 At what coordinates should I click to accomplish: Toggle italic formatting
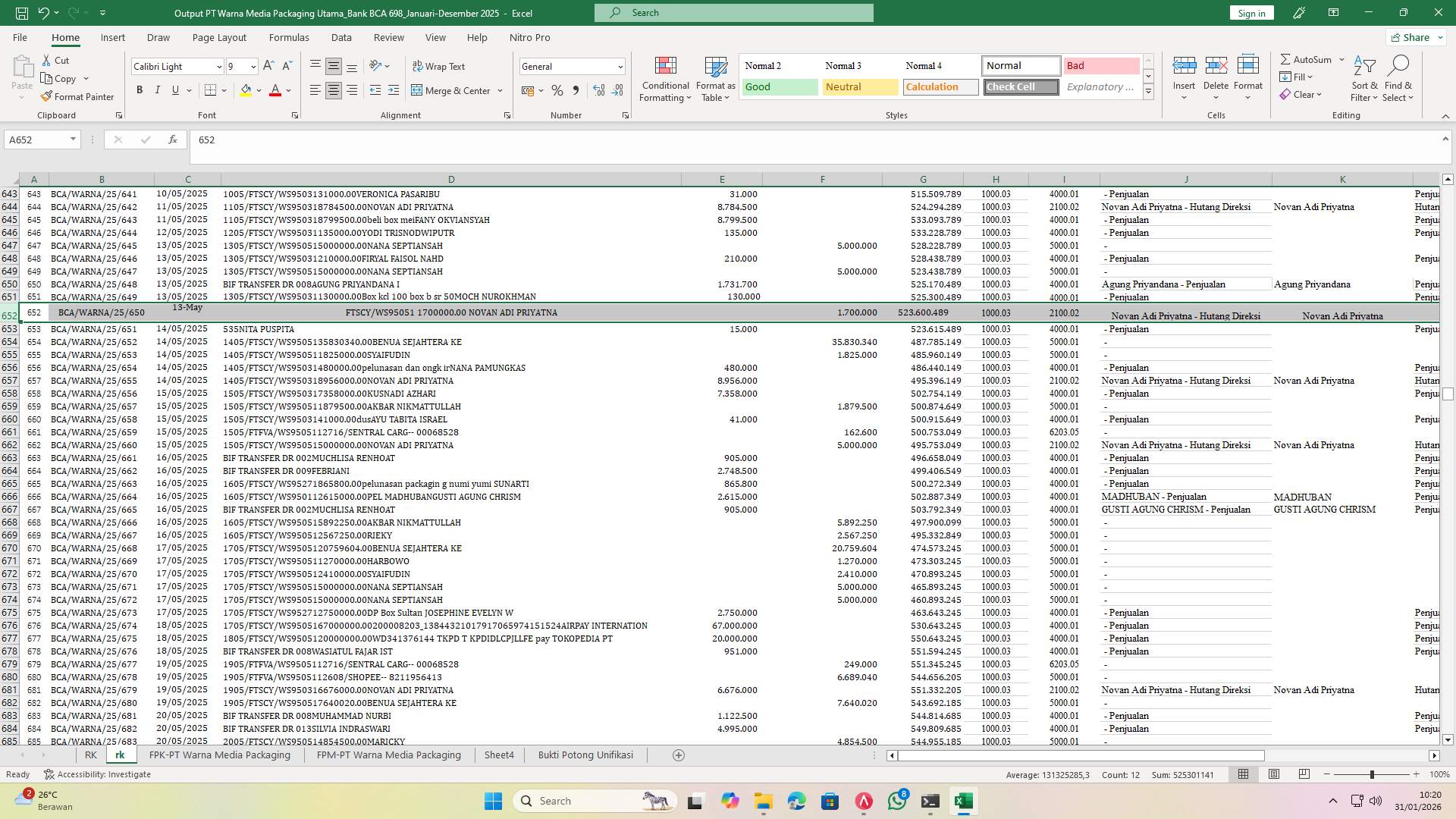(x=158, y=89)
